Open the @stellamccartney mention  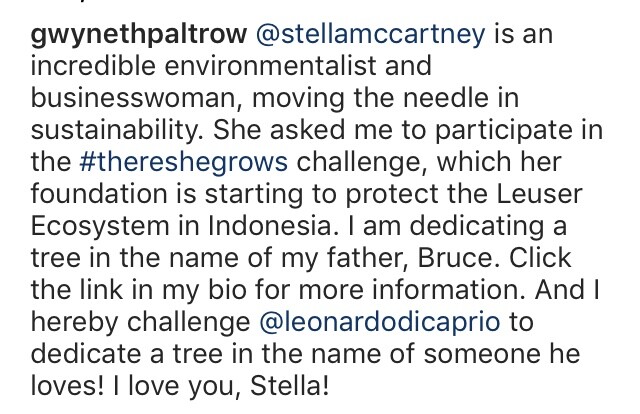[371, 34]
